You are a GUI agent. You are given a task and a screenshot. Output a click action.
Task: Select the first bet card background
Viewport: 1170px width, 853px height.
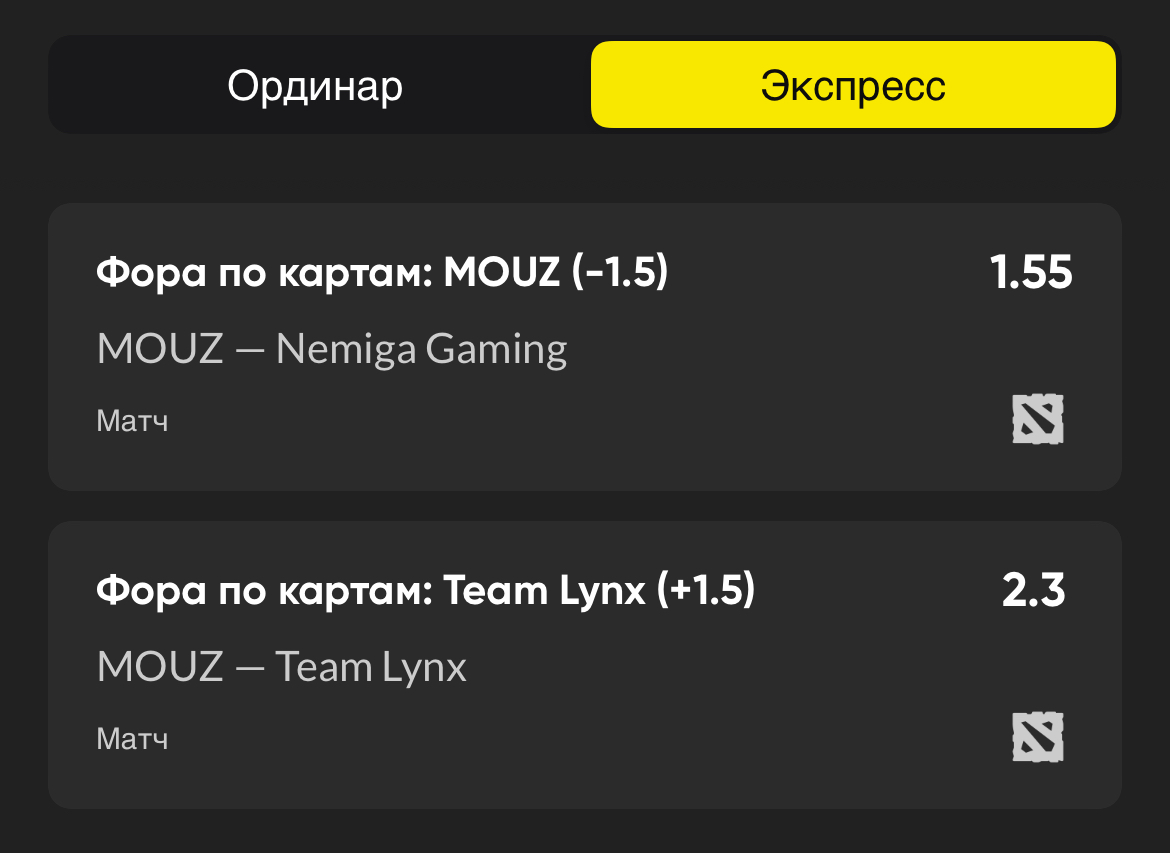click(585, 347)
